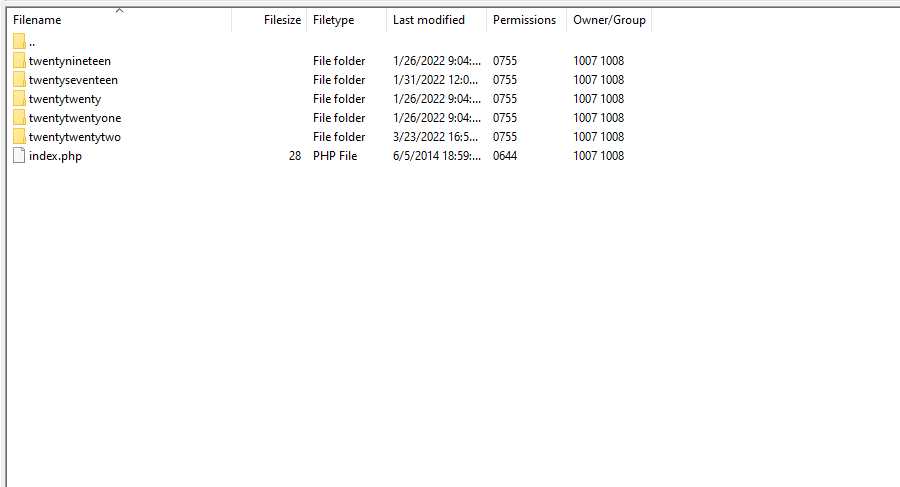Image resolution: width=900 pixels, height=487 pixels.
Task: Sort list by Filesize column header
Action: click(282, 20)
